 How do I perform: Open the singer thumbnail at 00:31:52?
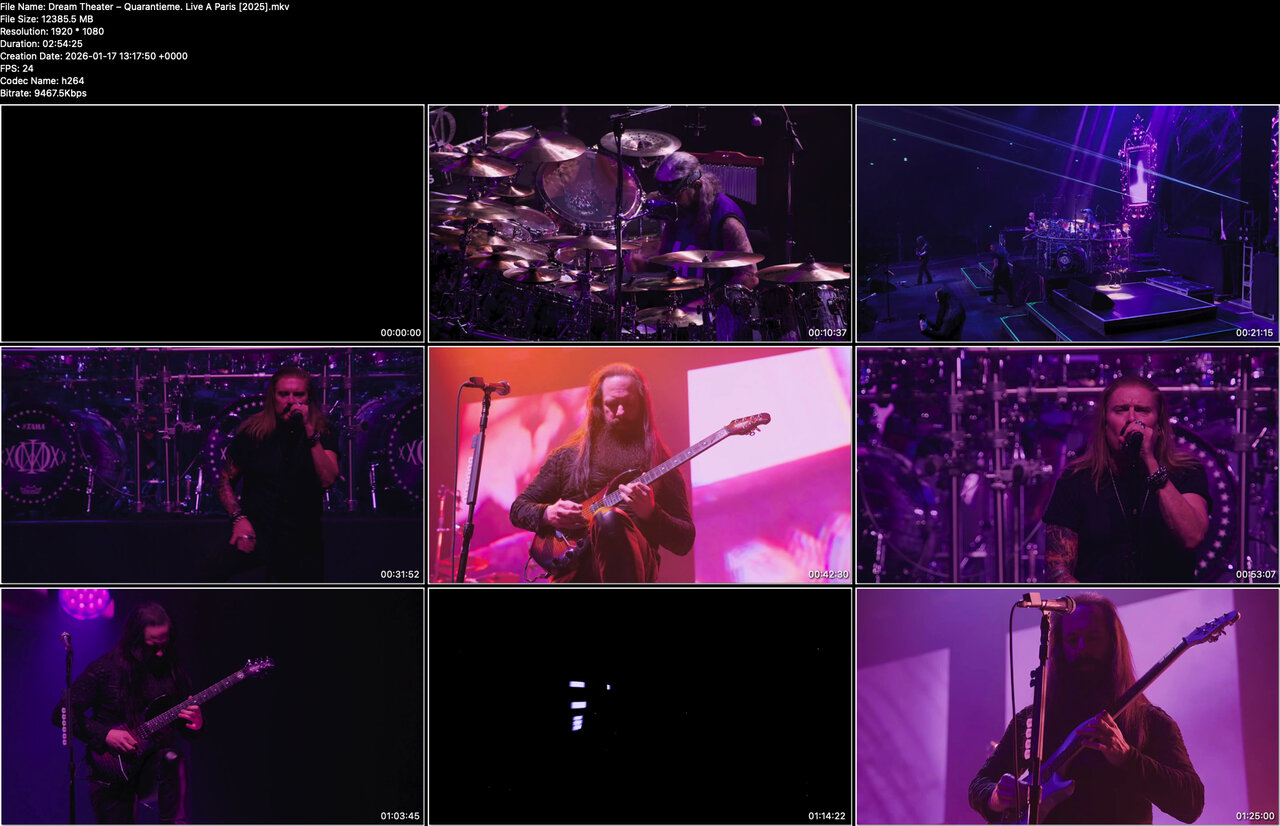pos(212,465)
